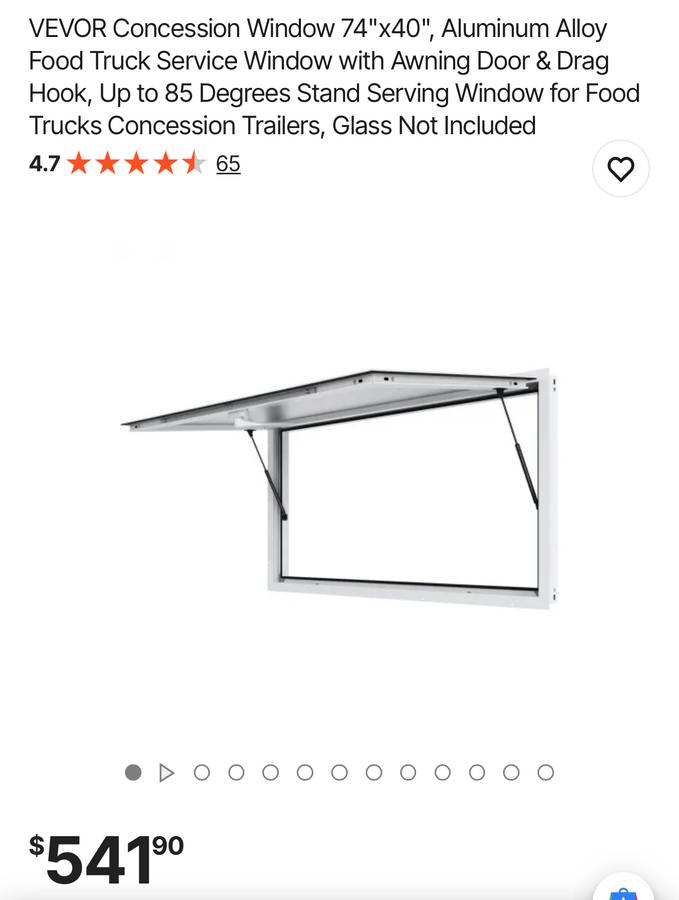View the eleventh carousel image dot
This screenshot has width=679, height=900.
click(477, 773)
